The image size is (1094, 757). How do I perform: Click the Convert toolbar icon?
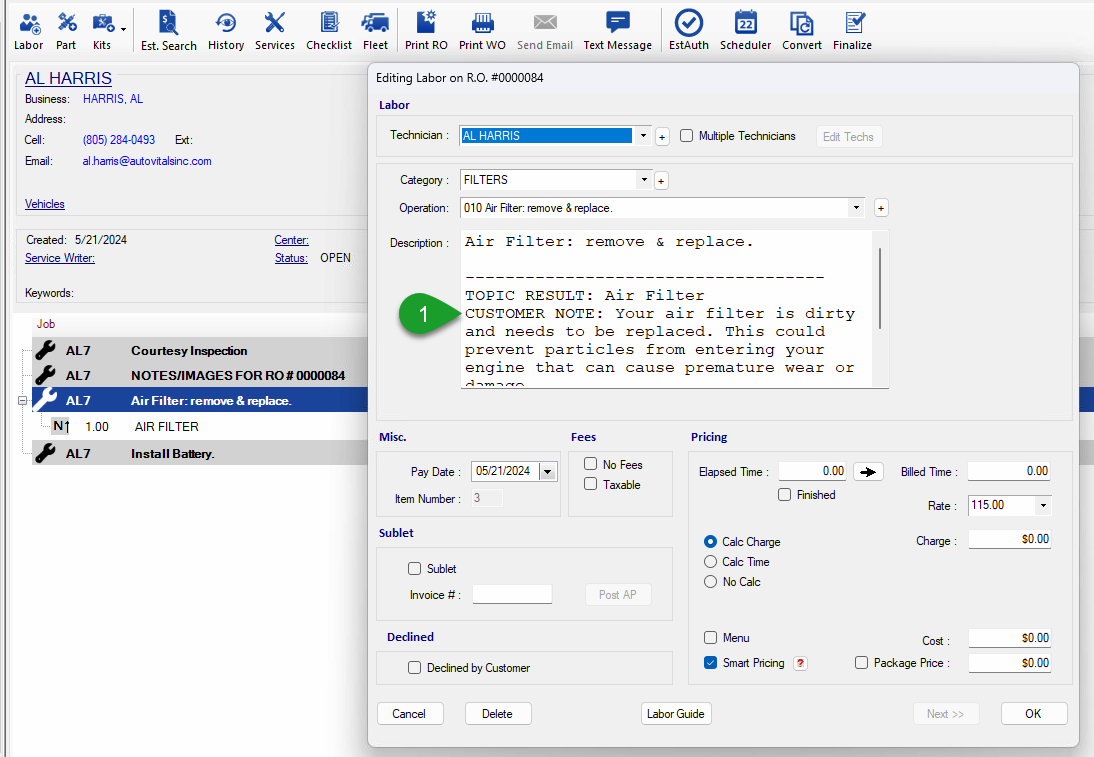point(802,31)
